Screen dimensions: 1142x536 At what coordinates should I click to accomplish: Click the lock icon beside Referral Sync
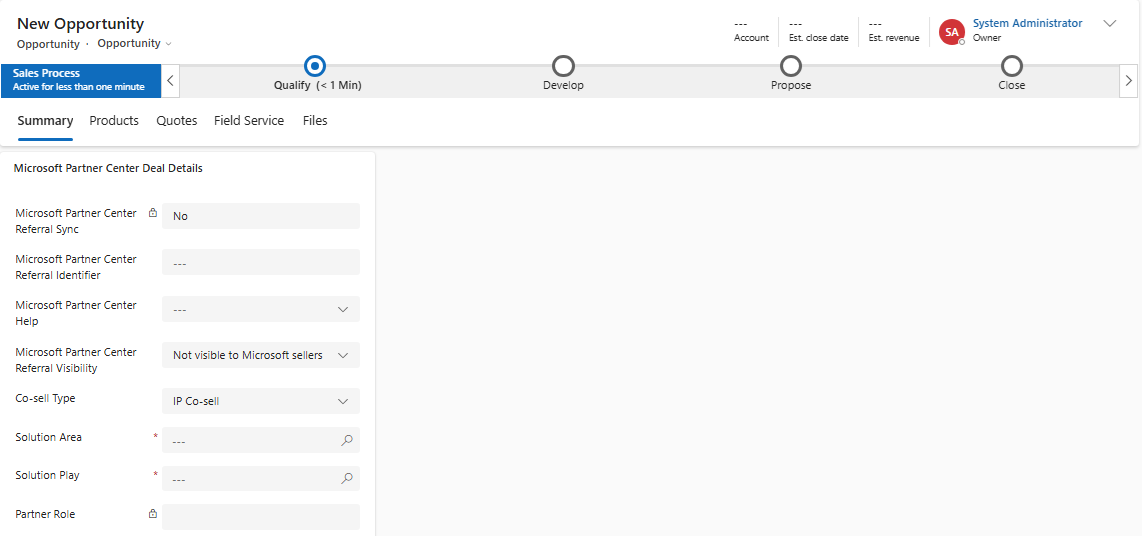point(153,213)
